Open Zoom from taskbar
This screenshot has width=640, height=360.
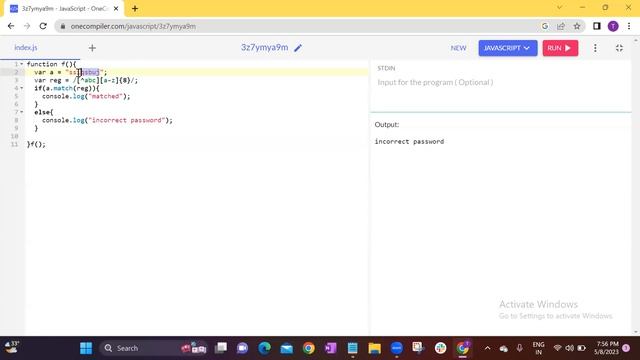pyautogui.click(x=396, y=348)
